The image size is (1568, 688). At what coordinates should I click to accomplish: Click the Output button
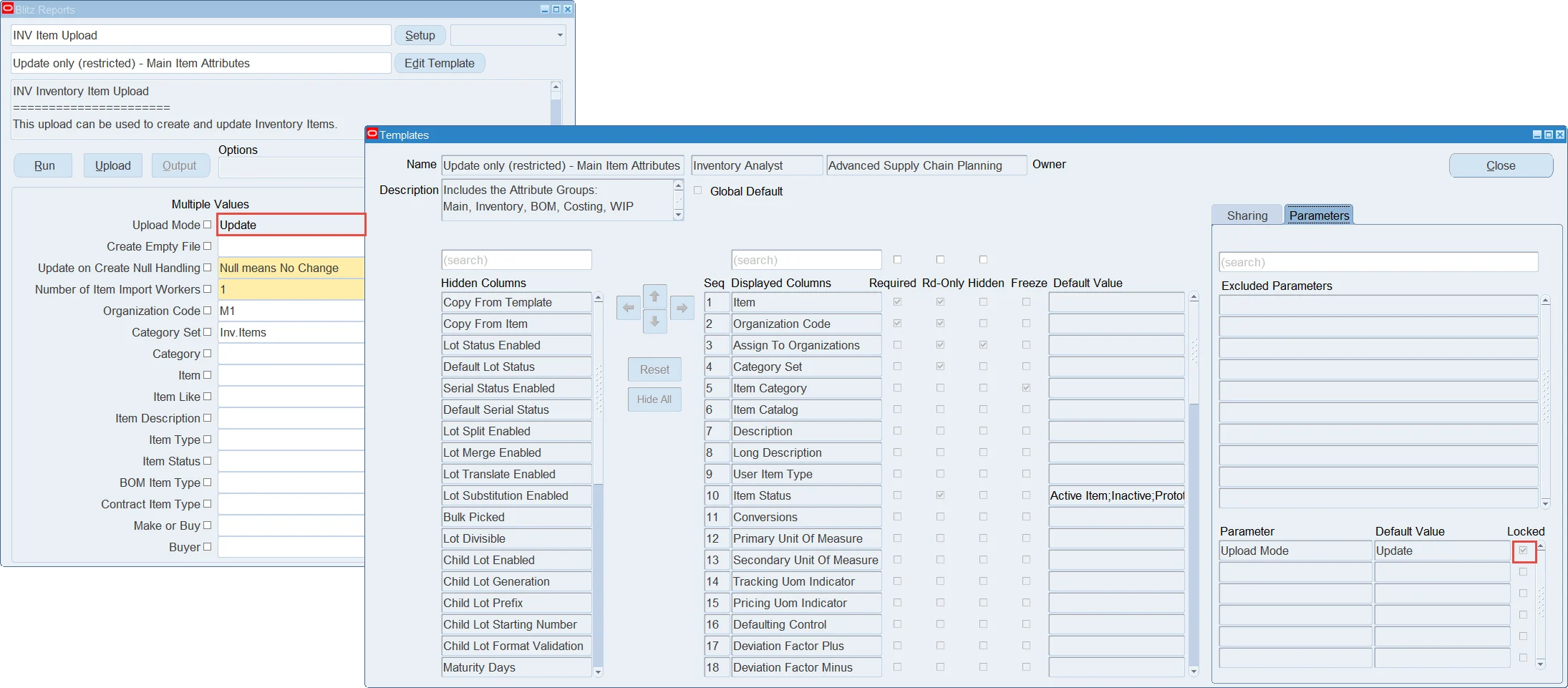(x=179, y=165)
